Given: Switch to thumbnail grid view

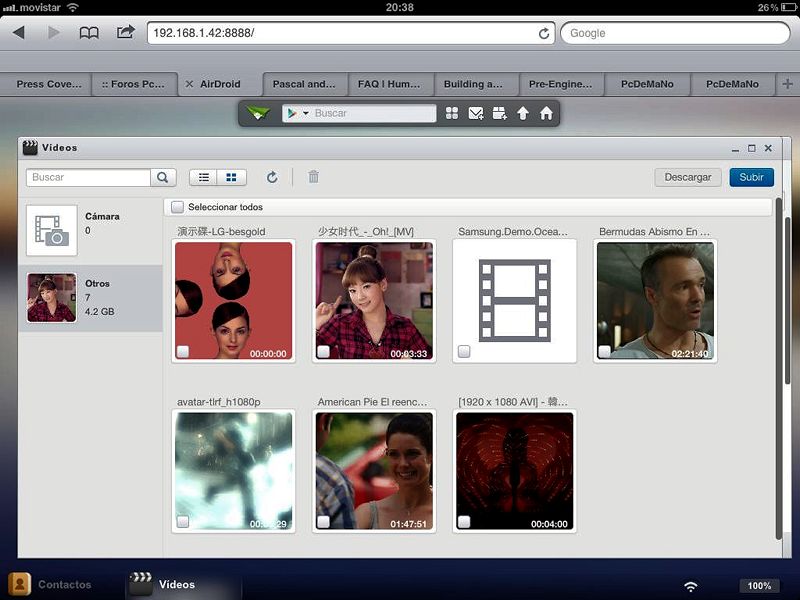Looking at the screenshot, I should click(x=232, y=178).
